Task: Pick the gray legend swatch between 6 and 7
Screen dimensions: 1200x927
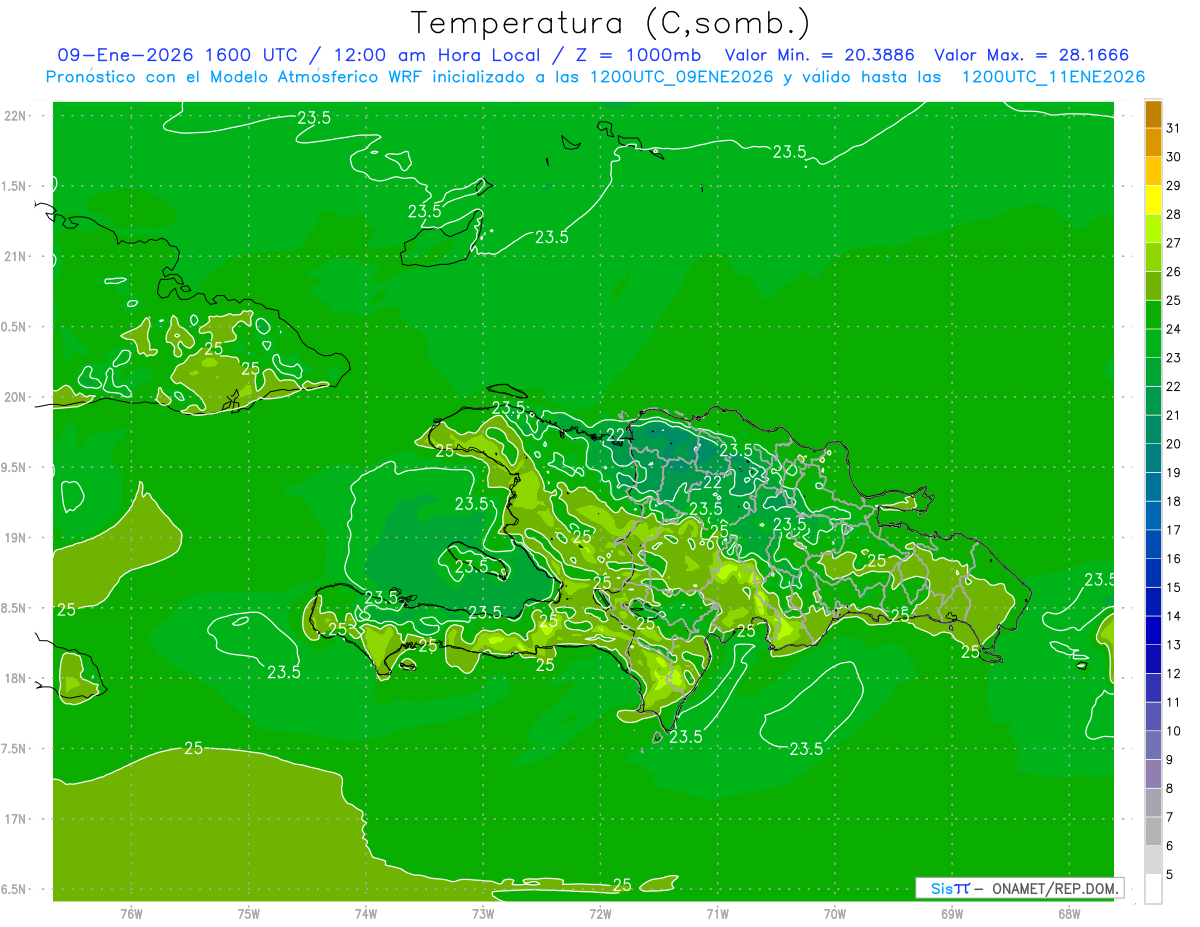Action: tap(1153, 832)
